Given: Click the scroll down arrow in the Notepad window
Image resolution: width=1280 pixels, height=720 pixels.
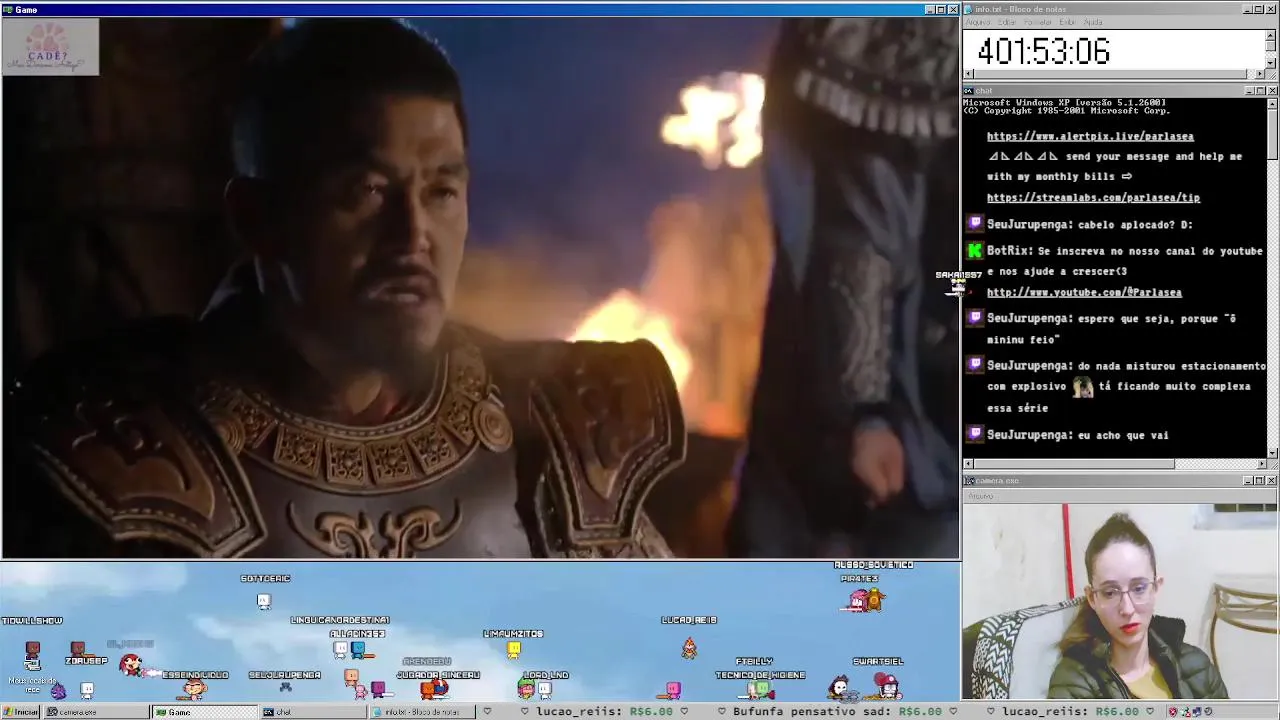Looking at the screenshot, I should point(1271,63).
